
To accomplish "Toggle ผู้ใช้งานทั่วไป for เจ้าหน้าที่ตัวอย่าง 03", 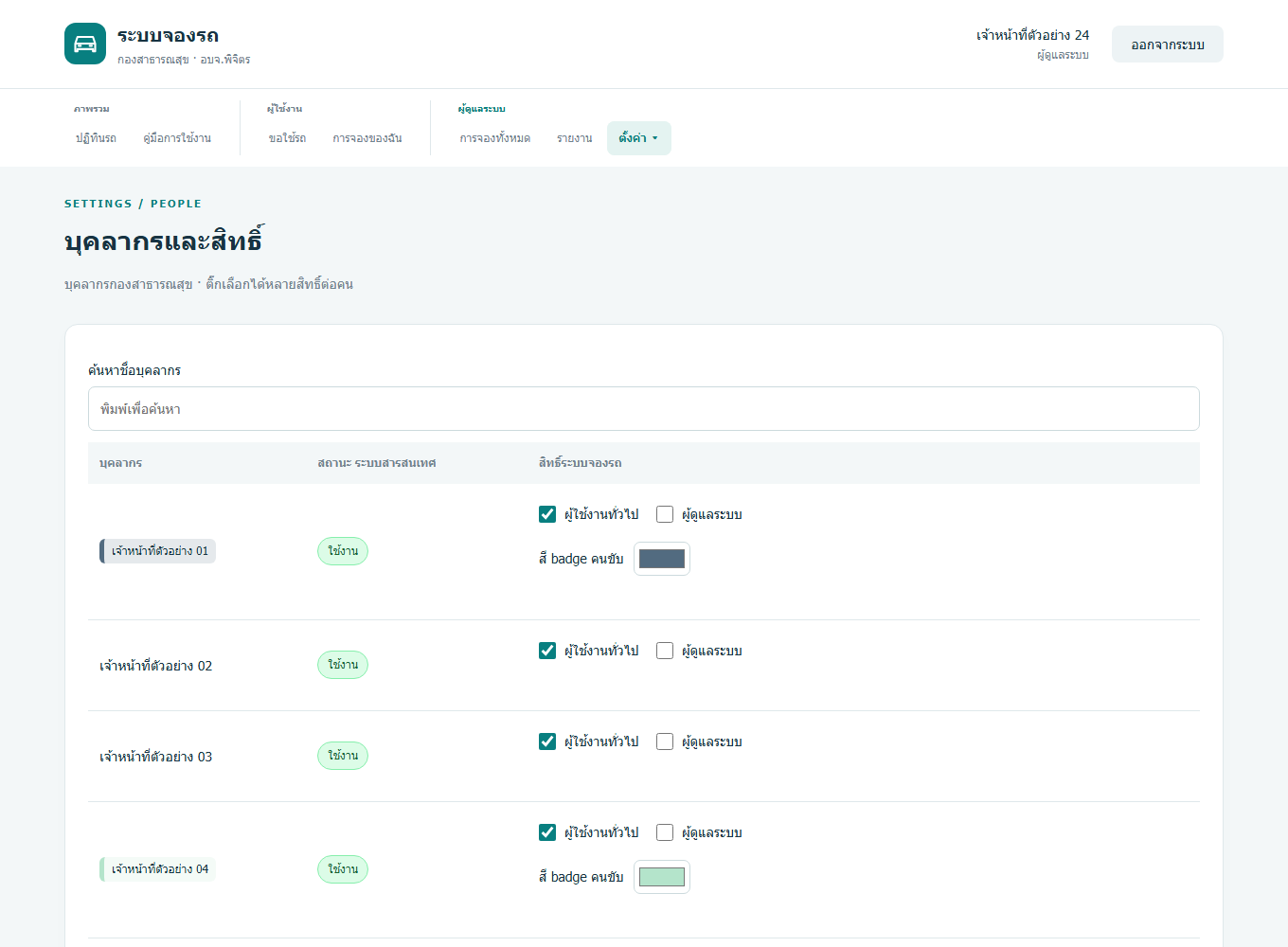I will (x=547, y=742).
